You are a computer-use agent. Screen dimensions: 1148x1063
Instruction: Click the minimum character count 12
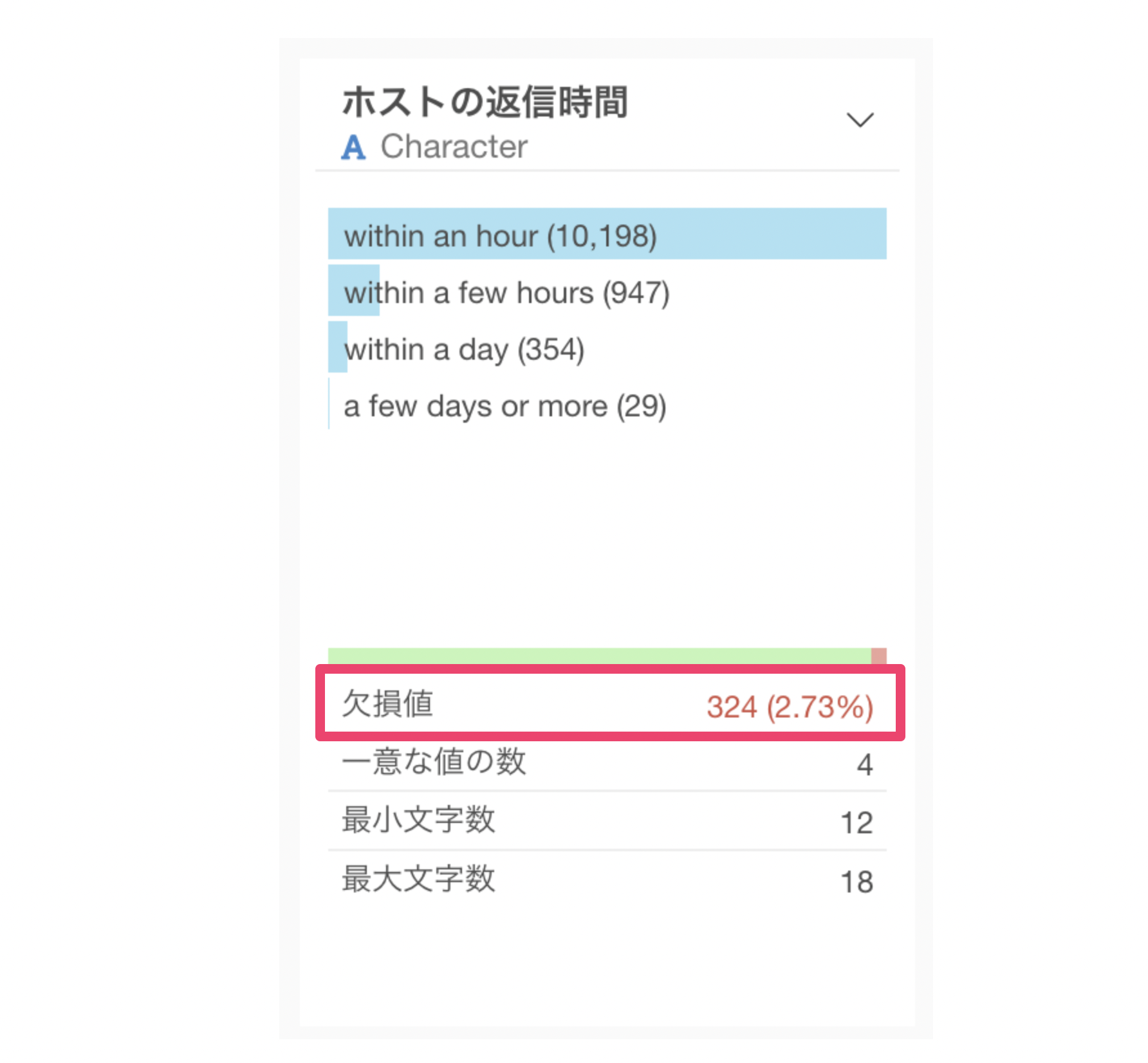coord(857,823)
